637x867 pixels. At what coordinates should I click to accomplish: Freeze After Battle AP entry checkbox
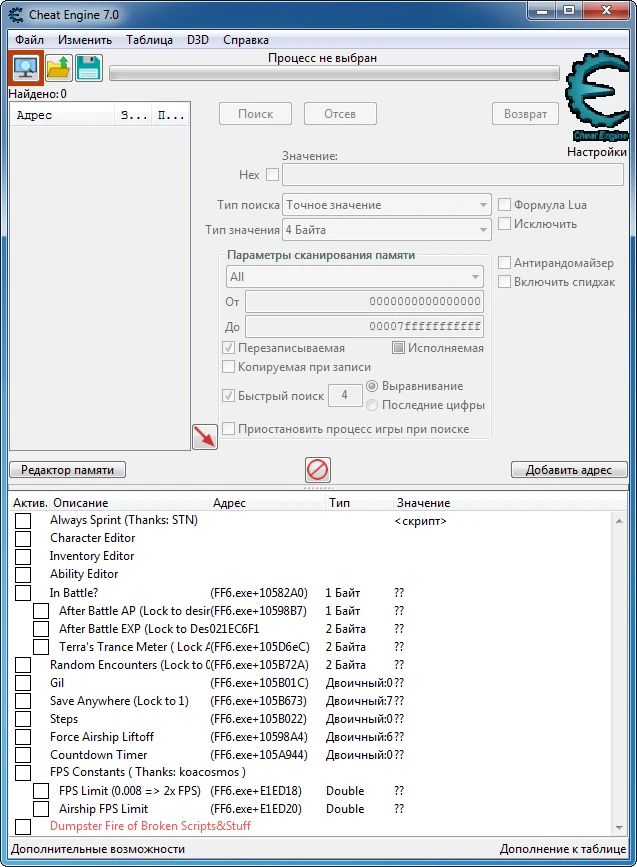point(41,611)
